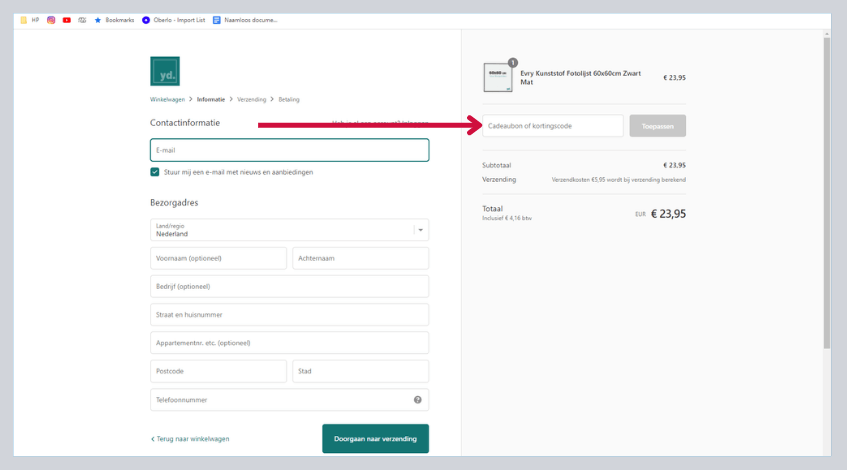This screenshot has height=470, width=847.
Task: Open the Land/regio Nederland dropdown
Action: 290,230
